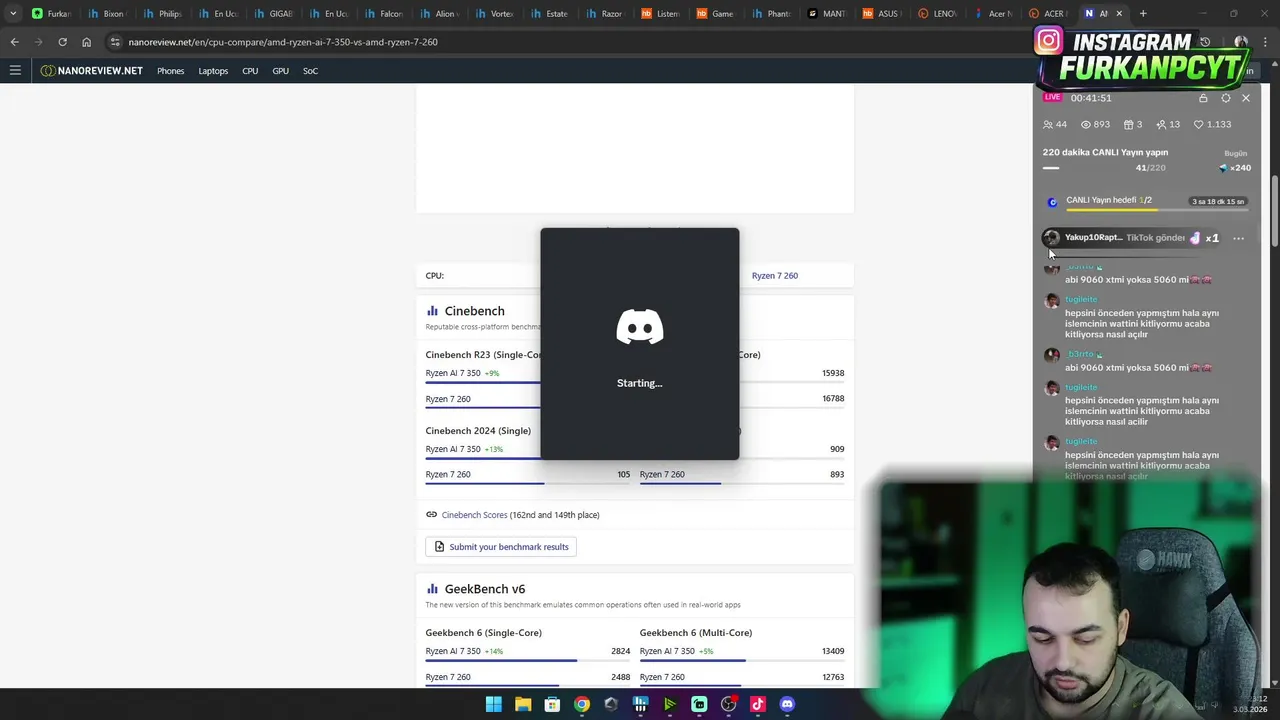Click the Ryzen 7 260 header link

click(x=775, y=276)
